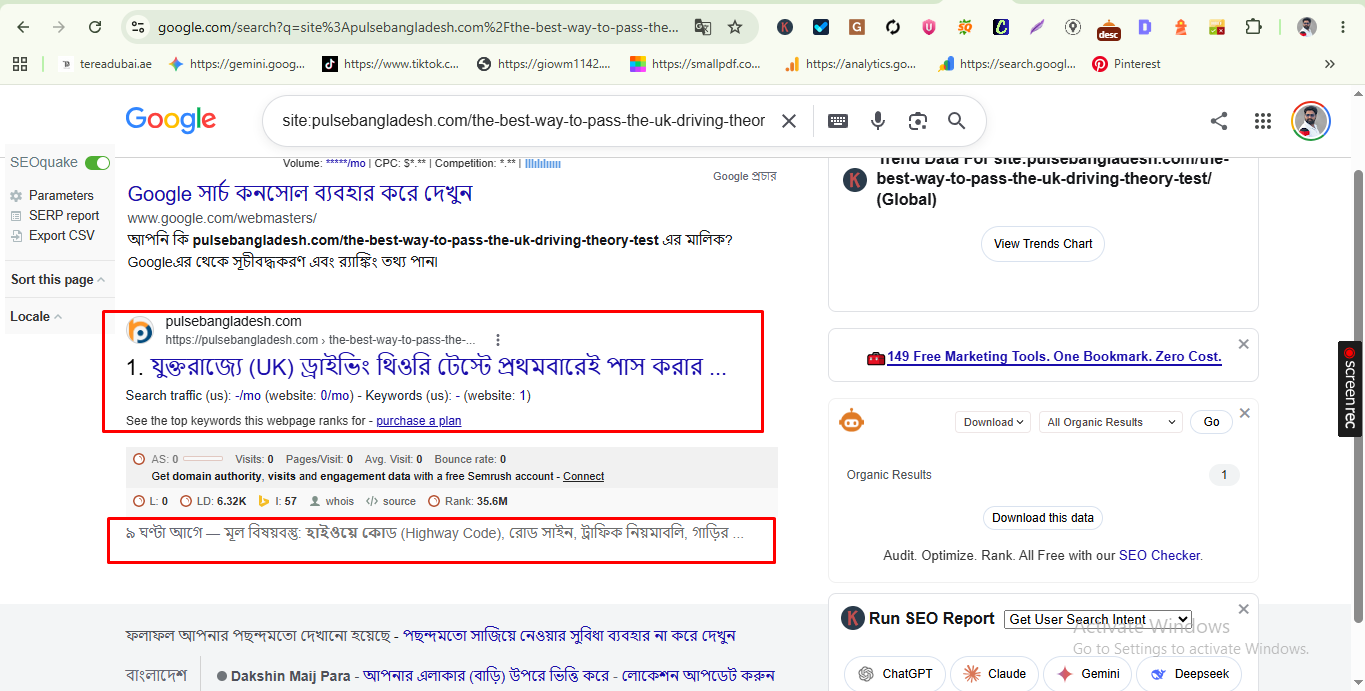This screenshot has height=691, width=1365.
Task: Open the translate page icon in address bar
Action: [x=703, y=27]
